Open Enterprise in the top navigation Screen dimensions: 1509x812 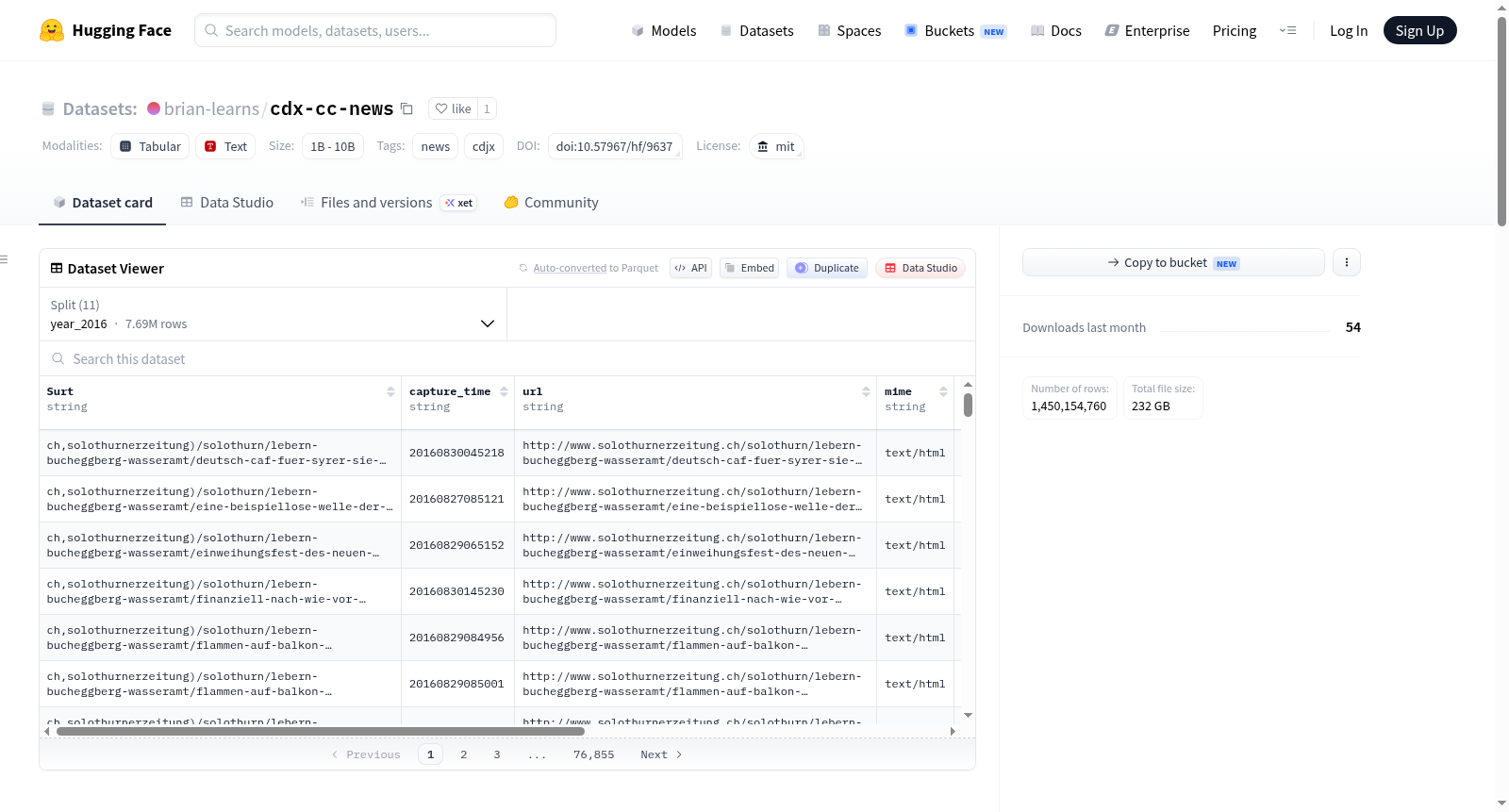(1147, 30)
